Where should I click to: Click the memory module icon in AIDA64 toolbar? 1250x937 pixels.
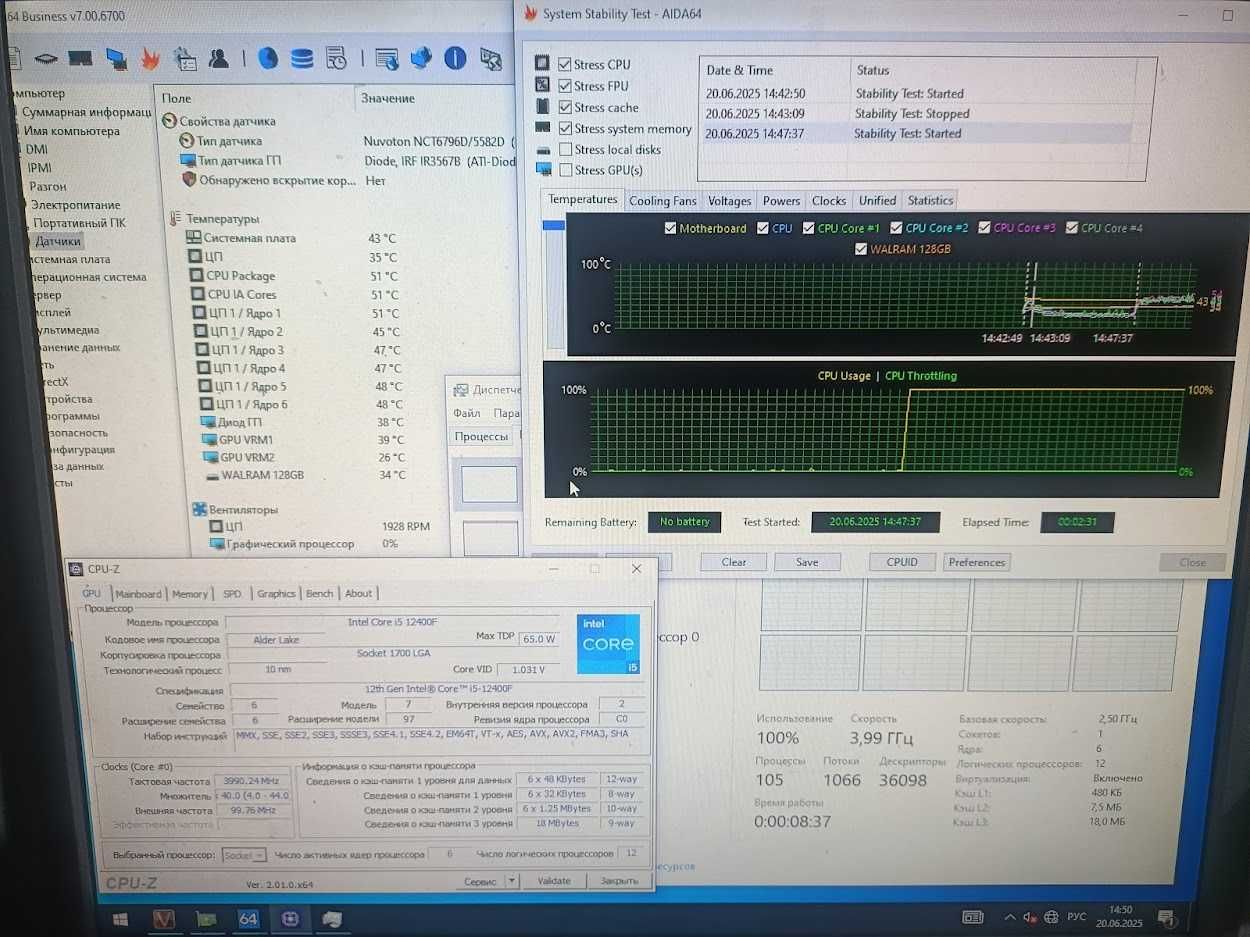point(81,59)
